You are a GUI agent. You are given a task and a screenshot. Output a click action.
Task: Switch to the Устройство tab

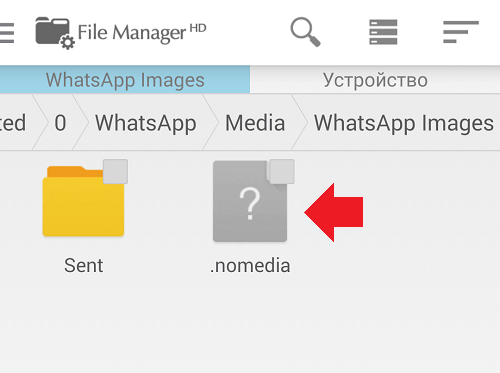(375, 80)
